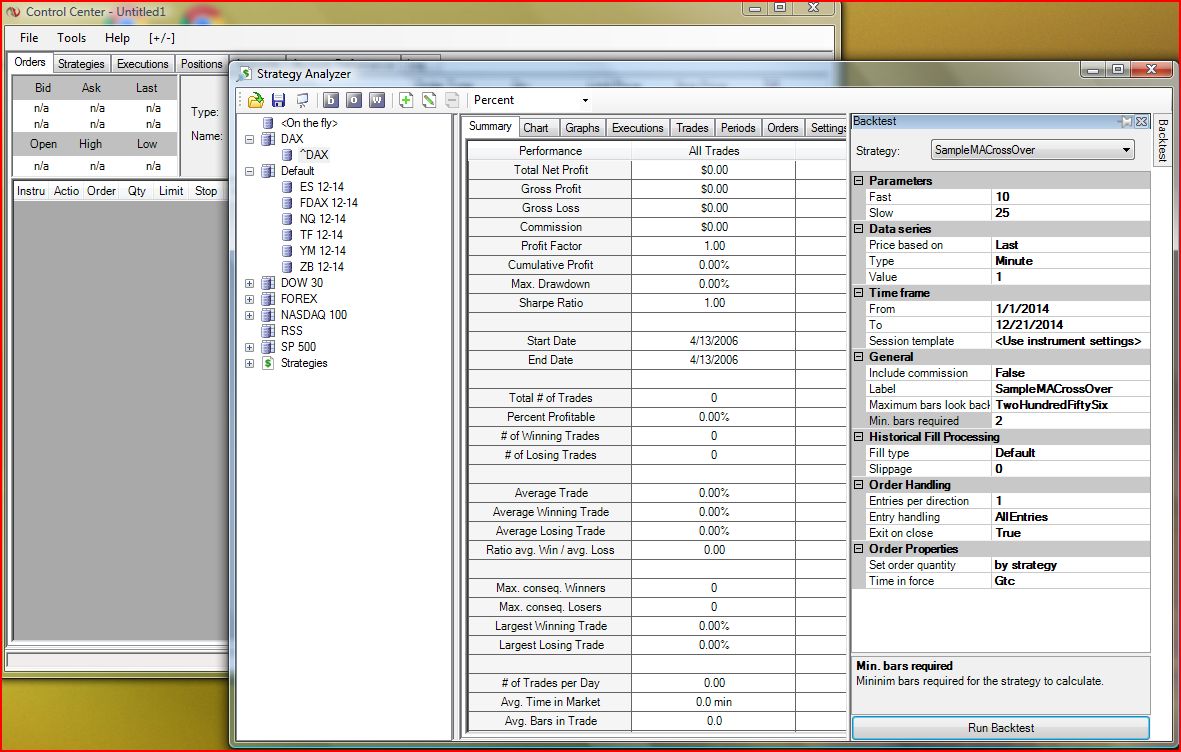The height and width of the screenshot is (752, 1181).
Task: Open the File menu in Control Center
Action: [x=29, y=38]
